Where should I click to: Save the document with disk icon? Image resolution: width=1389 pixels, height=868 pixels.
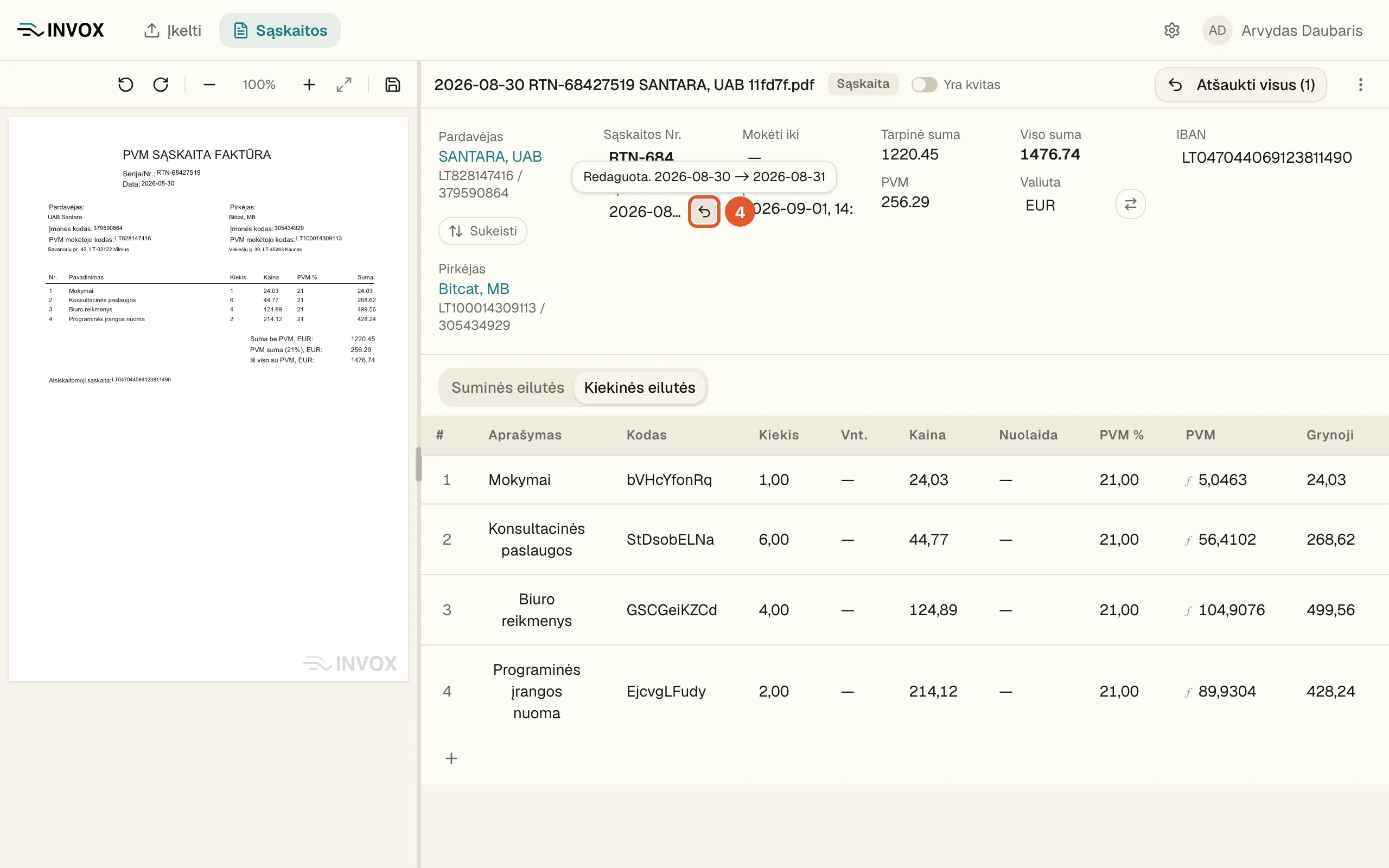[x=393, y=85]
